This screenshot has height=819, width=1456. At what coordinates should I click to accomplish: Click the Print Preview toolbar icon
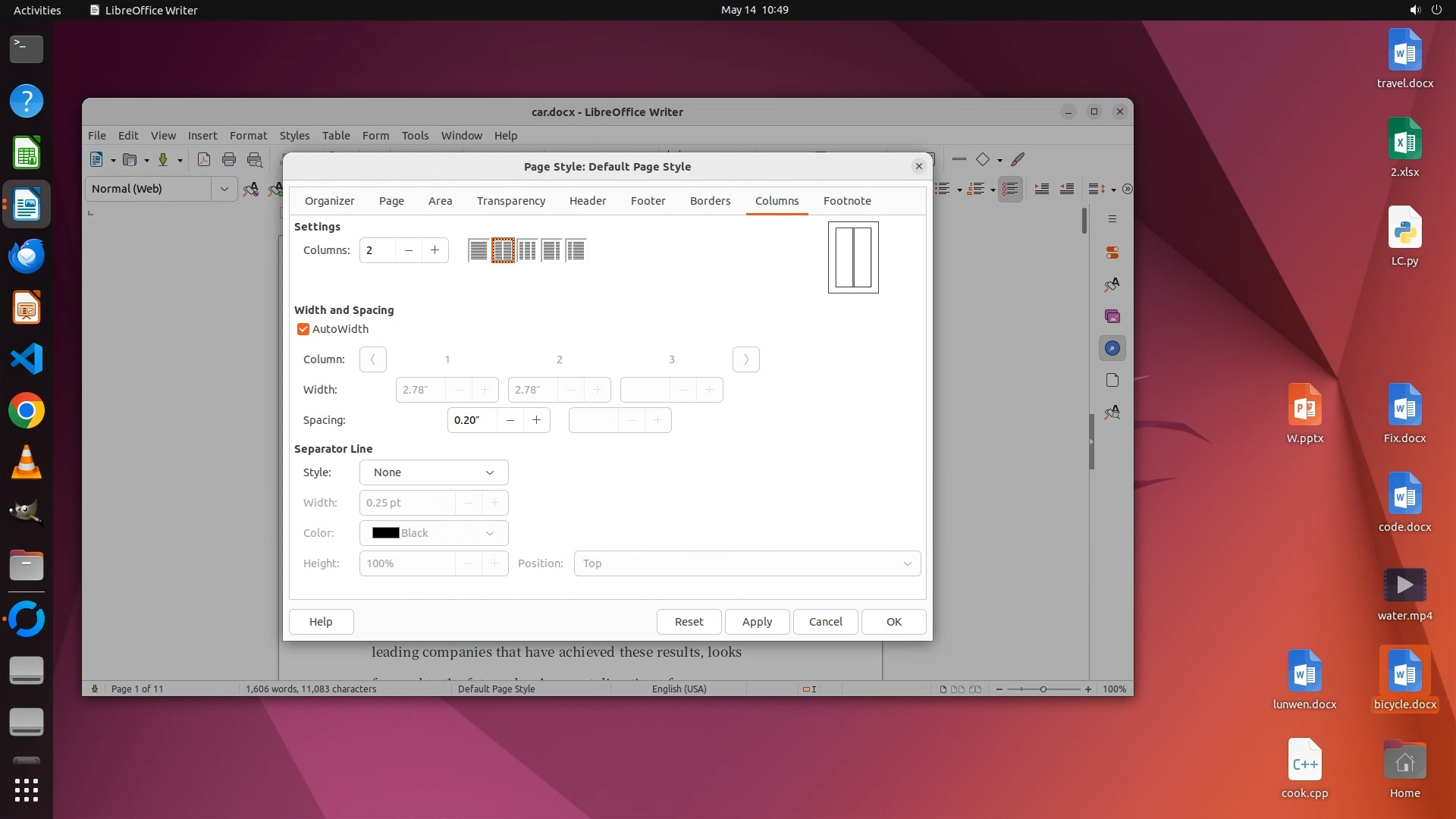pyautogui.click(x=255, y=159)
